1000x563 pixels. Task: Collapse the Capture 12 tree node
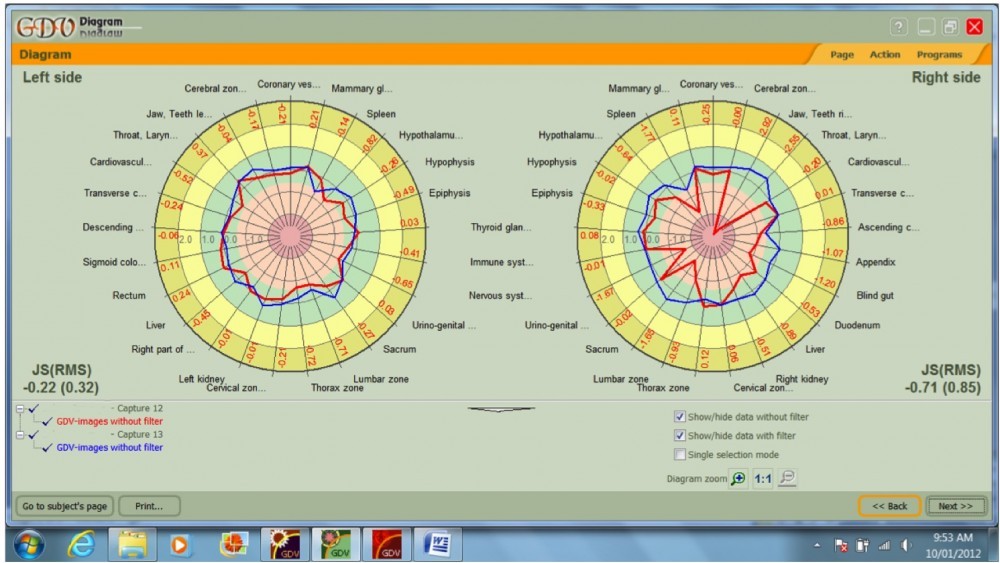click(x=20, y=409)
